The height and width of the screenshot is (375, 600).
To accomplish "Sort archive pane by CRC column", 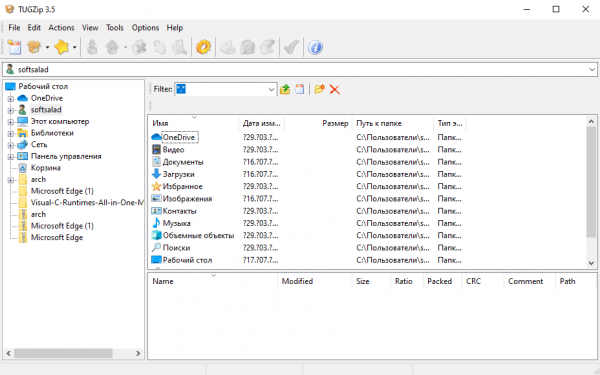I will [483, 281].
